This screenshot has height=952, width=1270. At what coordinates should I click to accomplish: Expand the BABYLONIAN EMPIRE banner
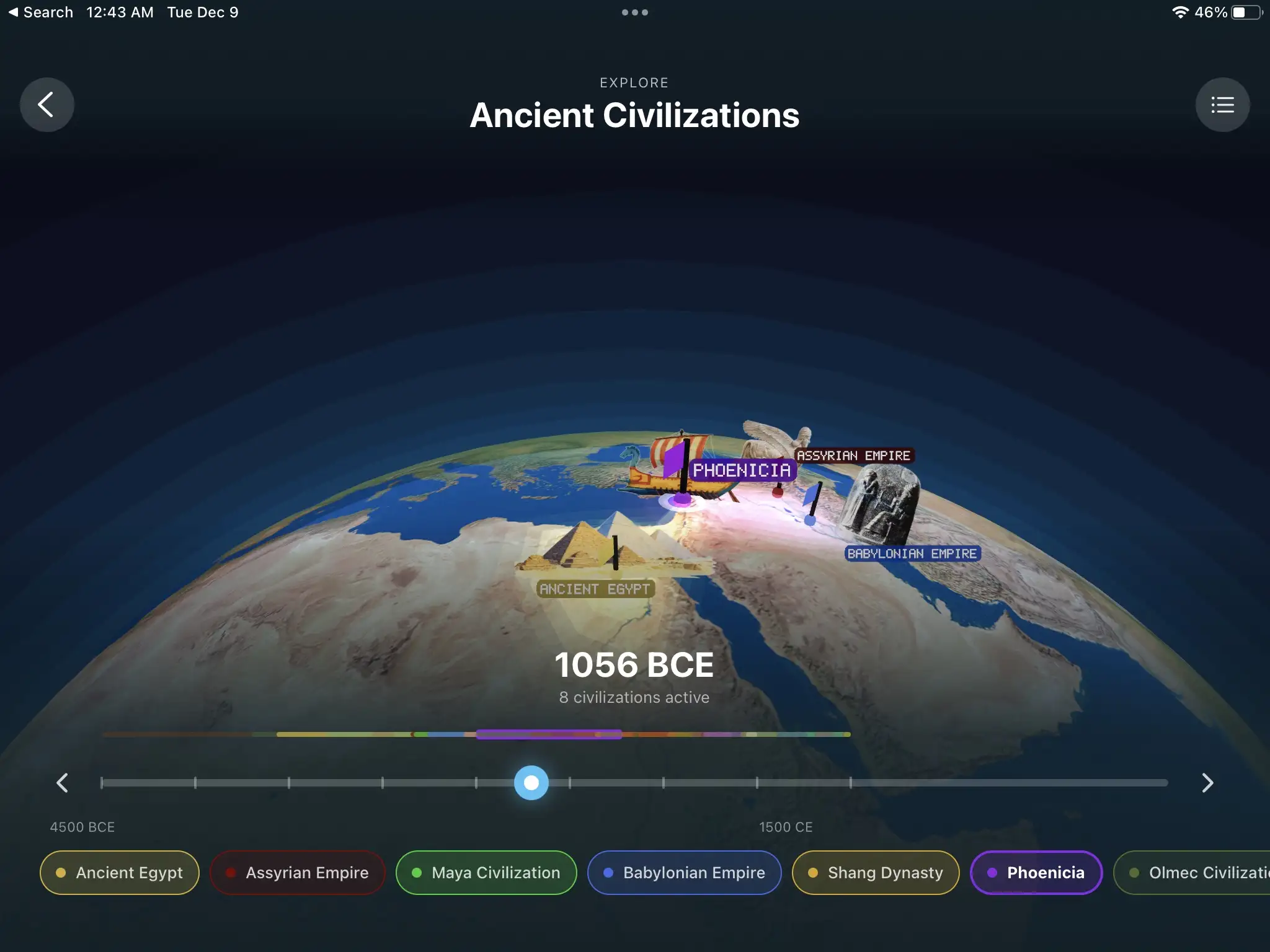[x=912, y=553]
